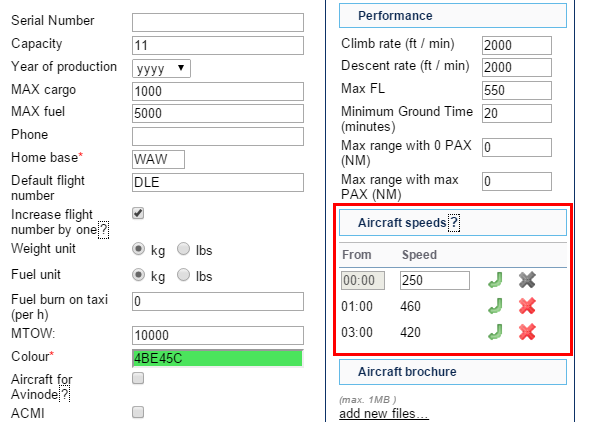591x422 pixels.
Task: Tick the ACMI checkbox
Action: [138, 412]
